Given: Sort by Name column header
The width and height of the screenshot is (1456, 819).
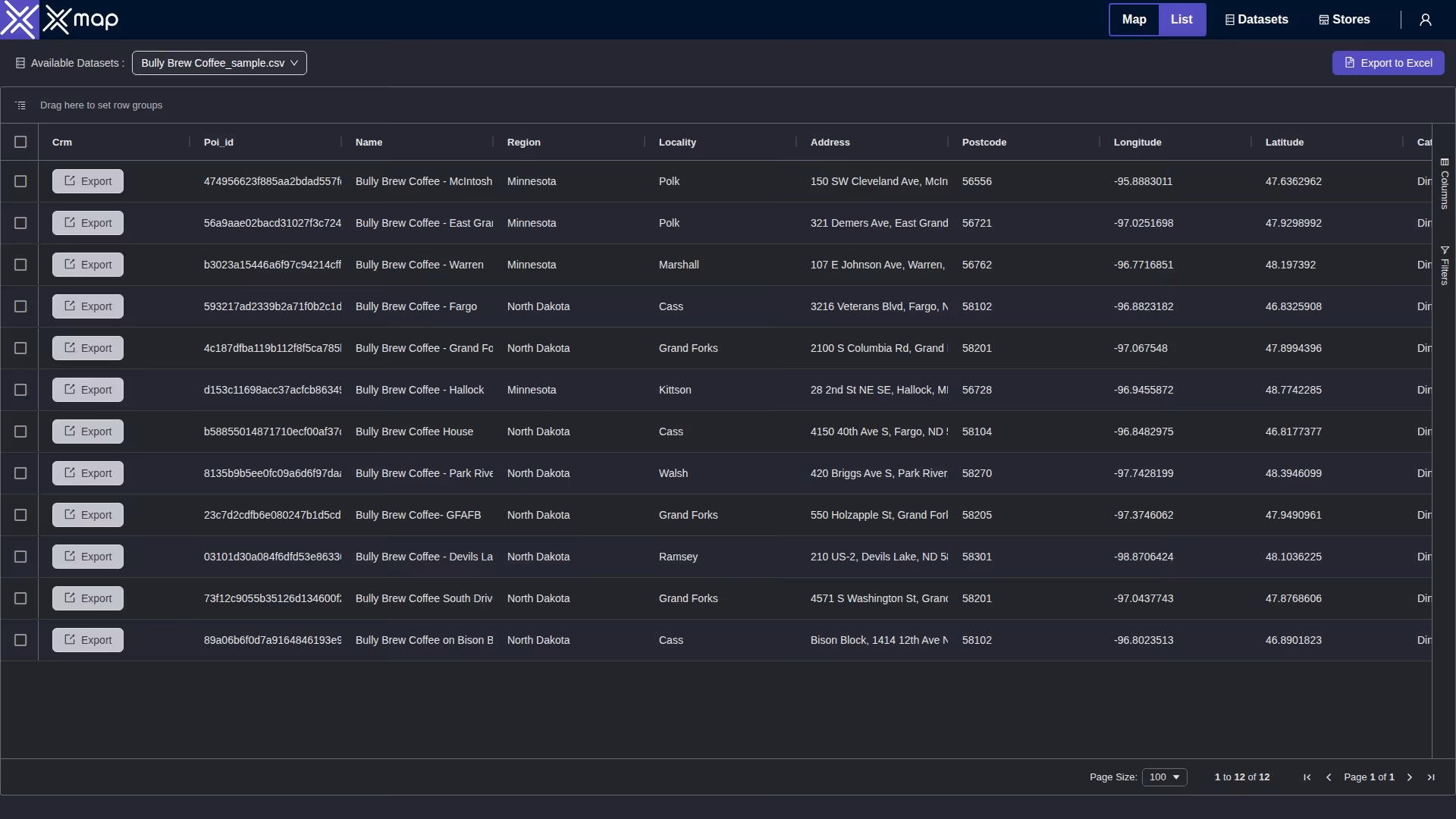Looking at the screenshot, I should coord(369,142).
